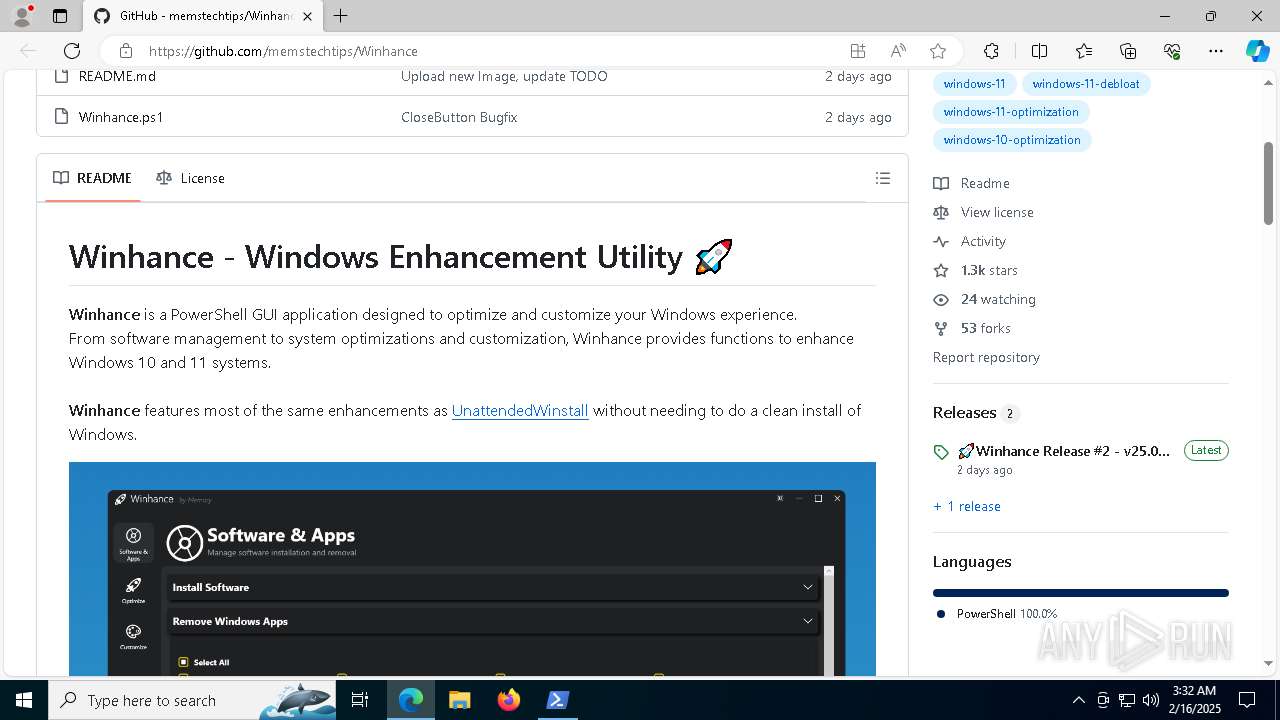This screenshot has width=1280, height=720.
Task: View the 53 forks link
Action: click(x=972, y=328)
